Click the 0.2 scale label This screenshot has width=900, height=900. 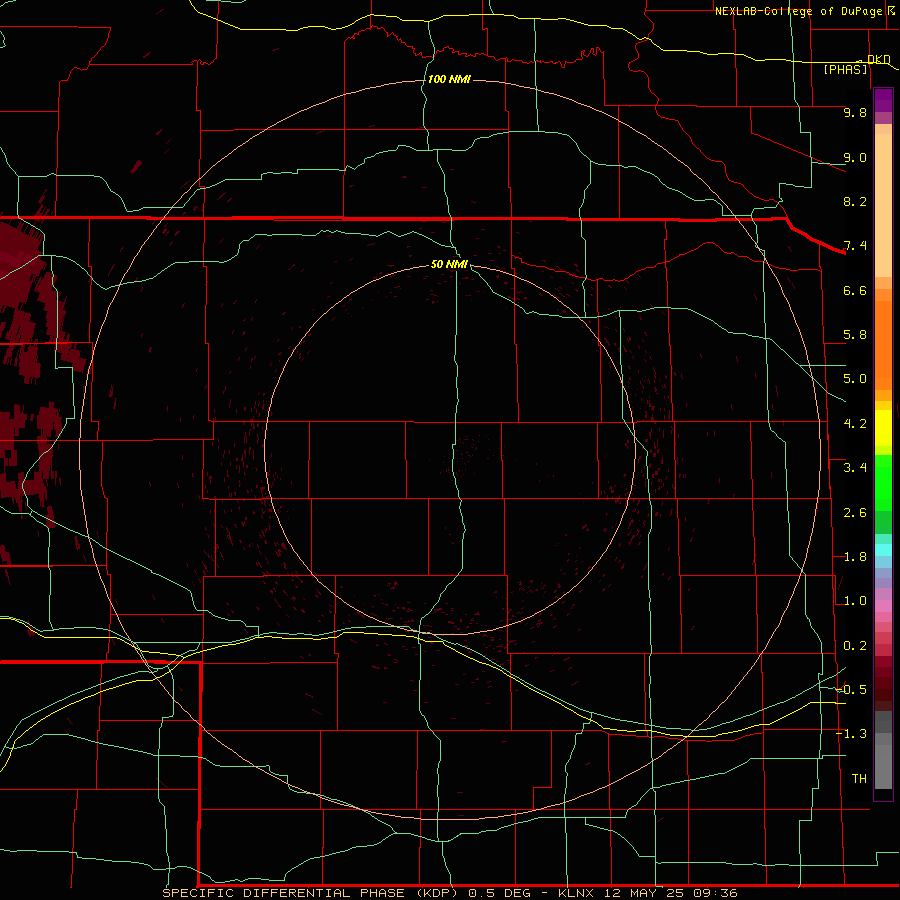click(x=855, y=646)
